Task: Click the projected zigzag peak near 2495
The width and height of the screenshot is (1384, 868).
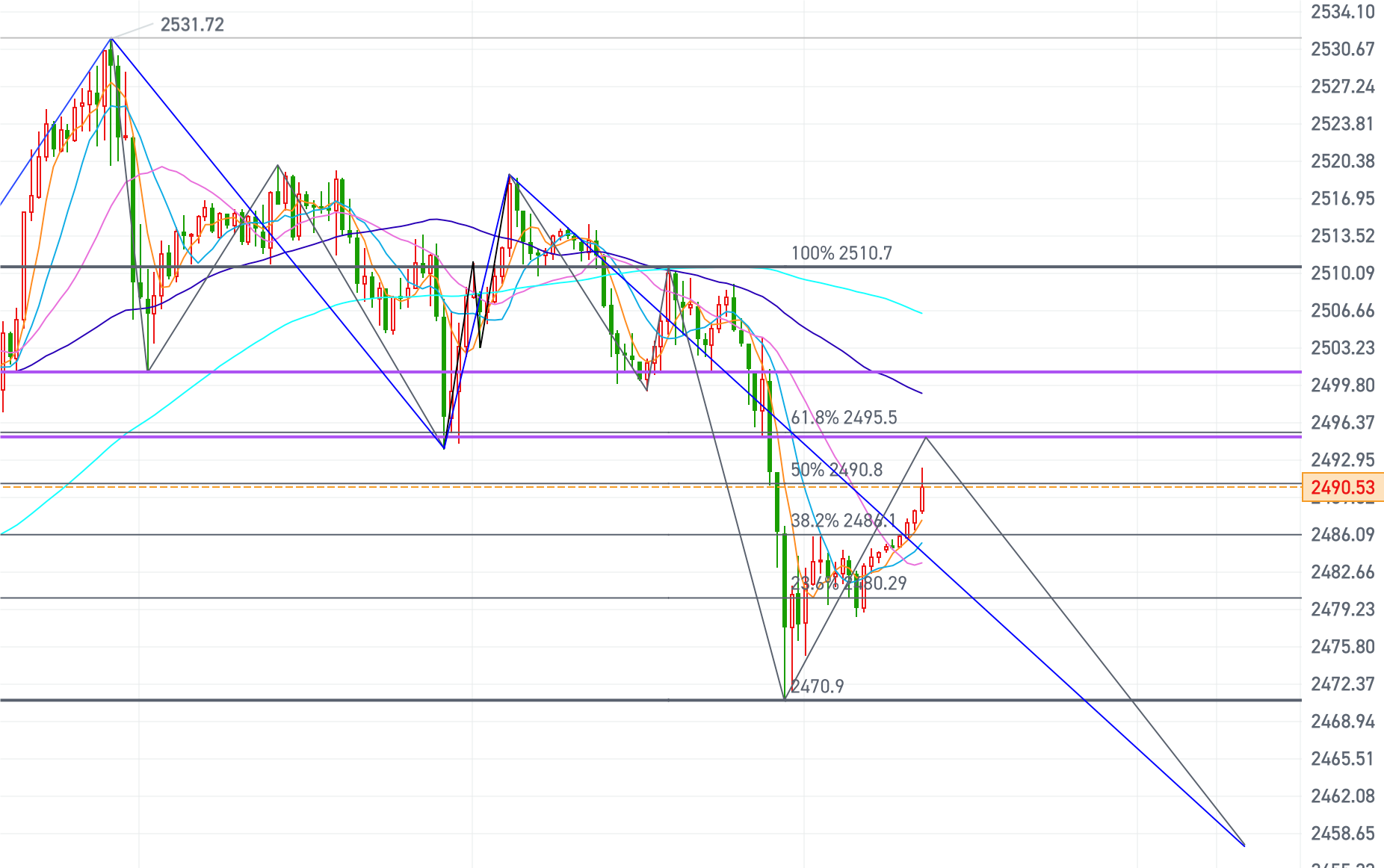Action: pos(926,438)
